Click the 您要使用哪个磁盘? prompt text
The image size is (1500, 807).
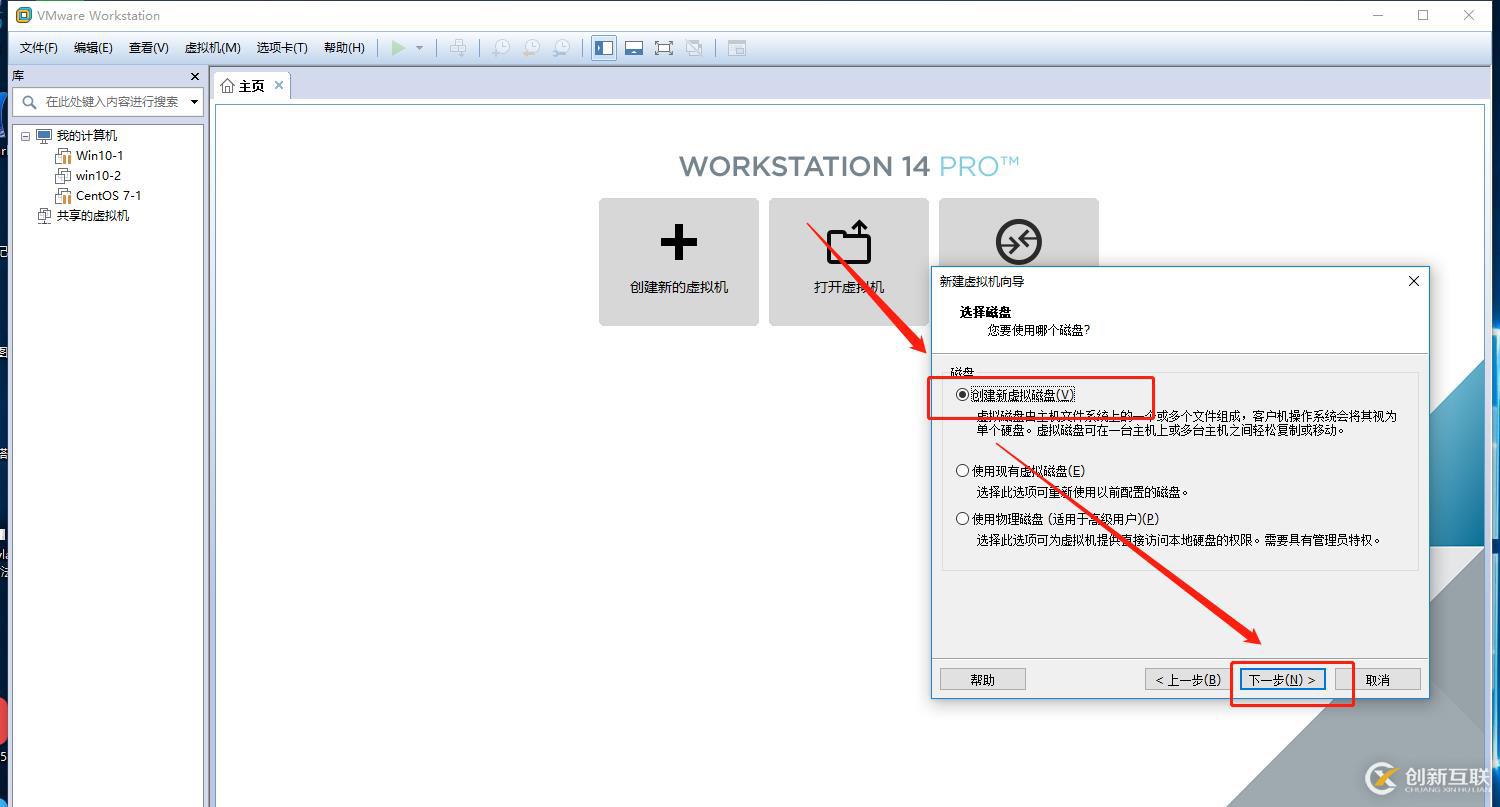coord(1038,330)
